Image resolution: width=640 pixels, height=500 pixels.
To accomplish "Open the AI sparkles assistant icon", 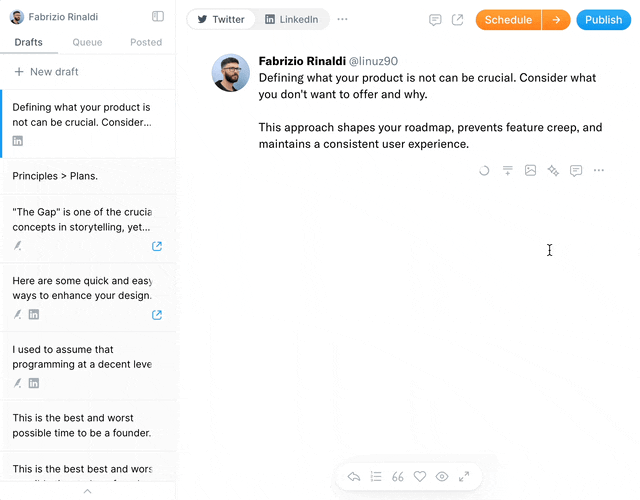I will point(553,171).
